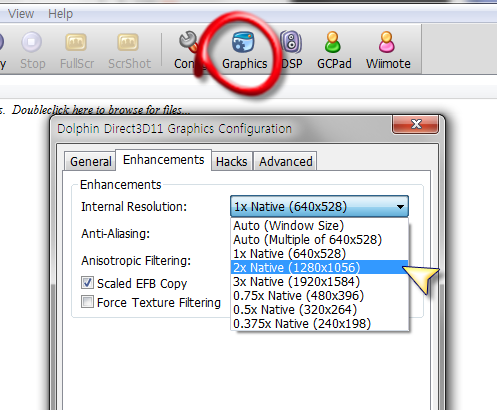
Task: Toggle FullScr fullscreen toolbar icon
Action: 77,50
